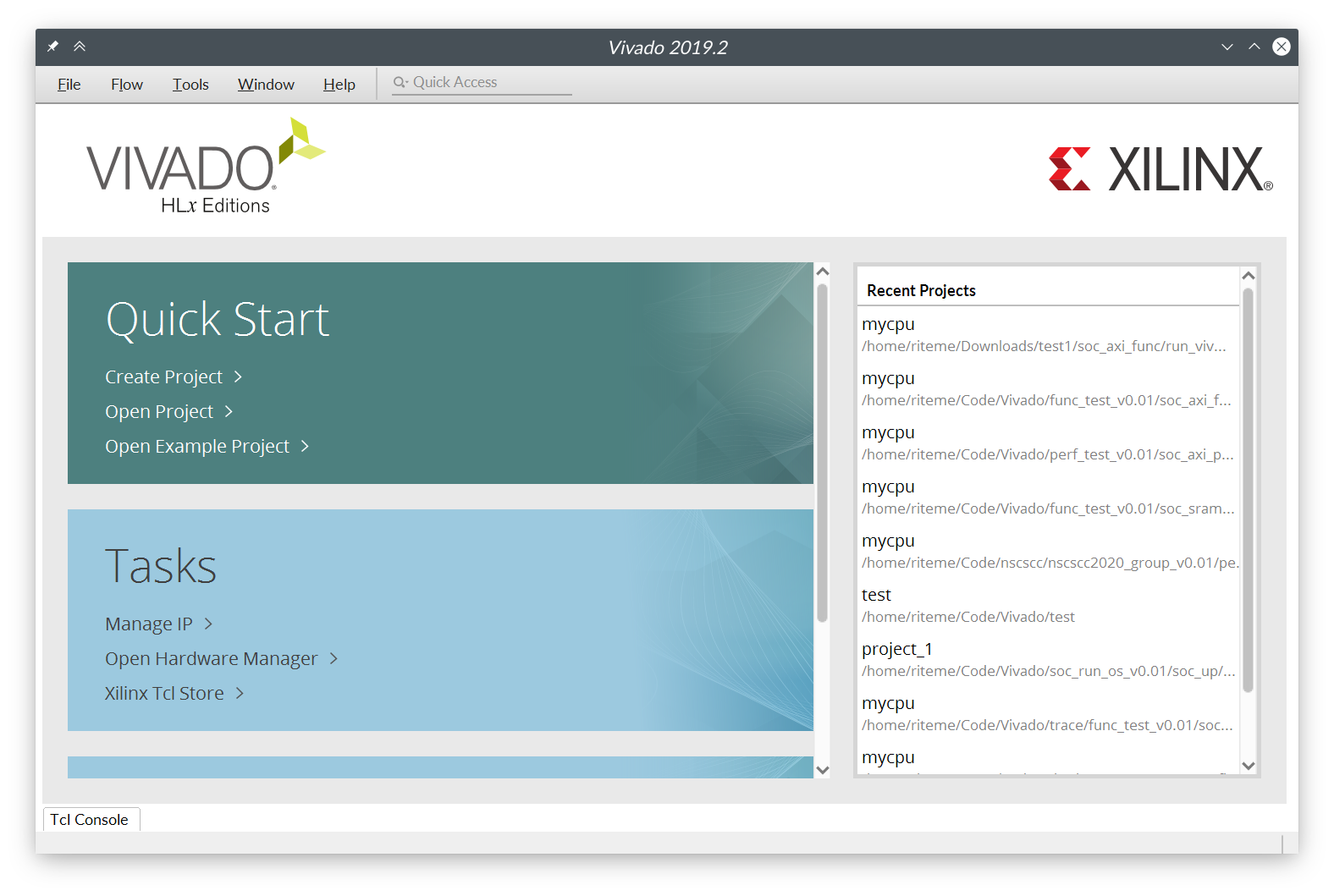Viewport: 1334px width, 896px height.
Task: Click the Manage IP link
Action: pyautogui.click(x=149, y=624)
